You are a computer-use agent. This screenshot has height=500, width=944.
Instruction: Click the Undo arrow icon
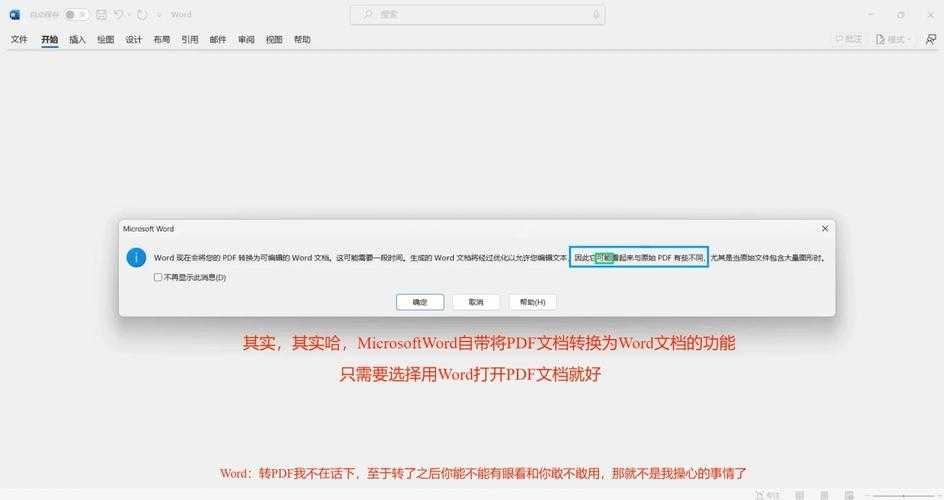click(x=119, y=15)
